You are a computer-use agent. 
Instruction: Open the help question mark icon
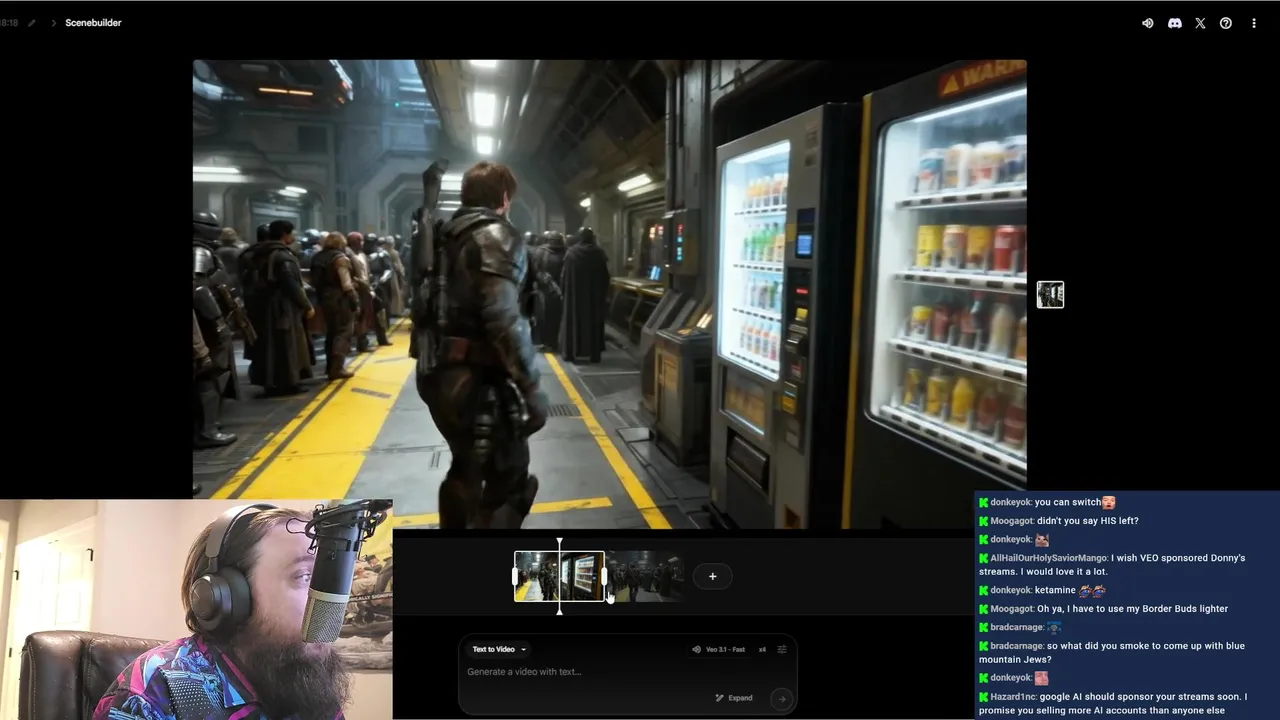pyautogui.click(x=1226, y=23)
